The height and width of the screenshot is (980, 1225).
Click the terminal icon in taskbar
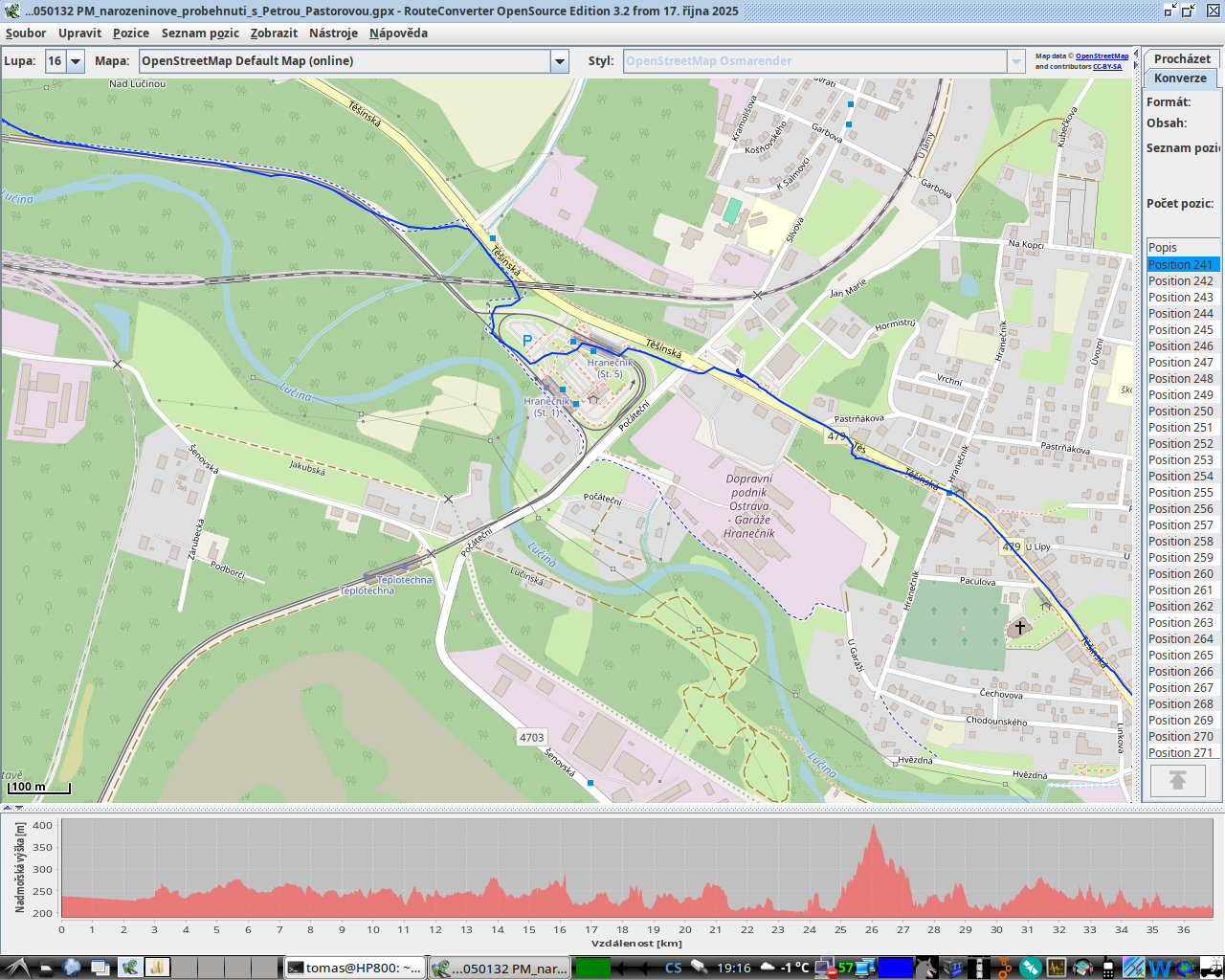(297, 968)
